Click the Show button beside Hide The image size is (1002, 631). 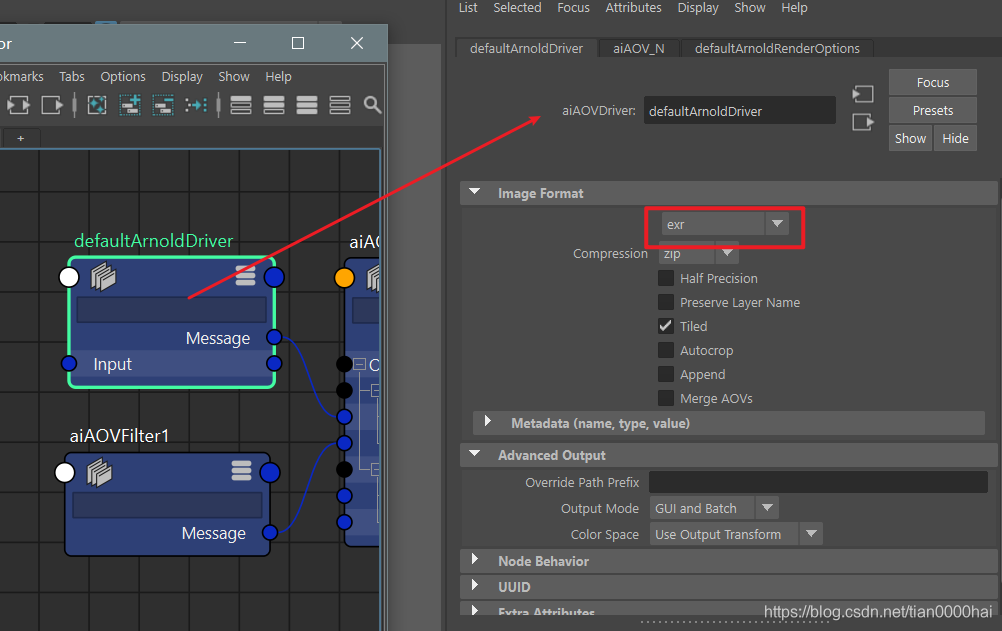(x=910, y=138)
